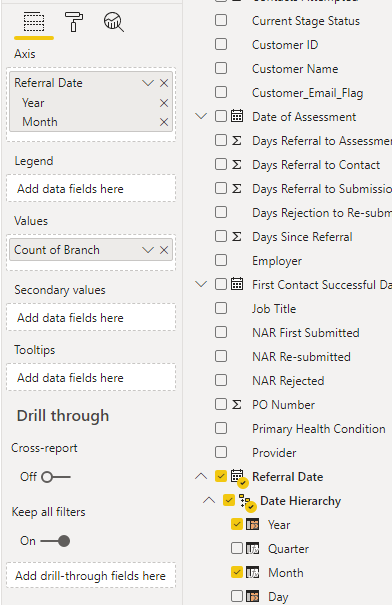This screenshot has height=605, width=392.
Task: Select Month level in the Axis well
Action: tap(40, 122)
